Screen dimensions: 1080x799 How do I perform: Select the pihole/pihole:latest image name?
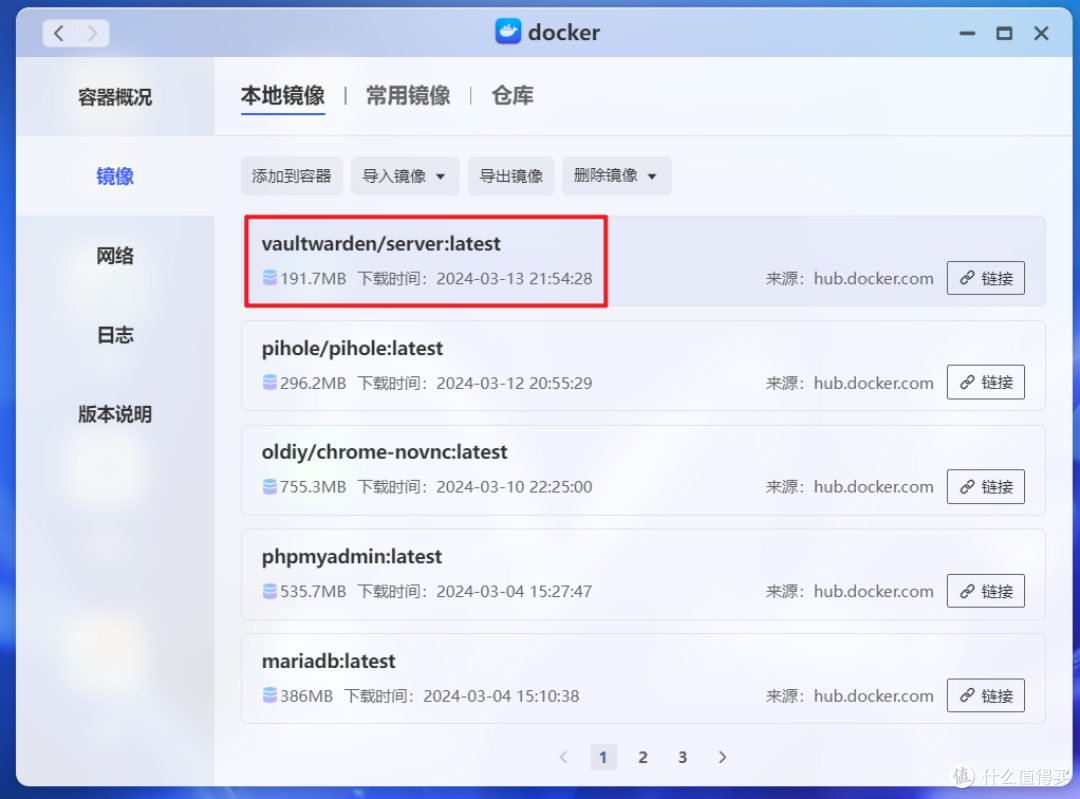[352, 349]
